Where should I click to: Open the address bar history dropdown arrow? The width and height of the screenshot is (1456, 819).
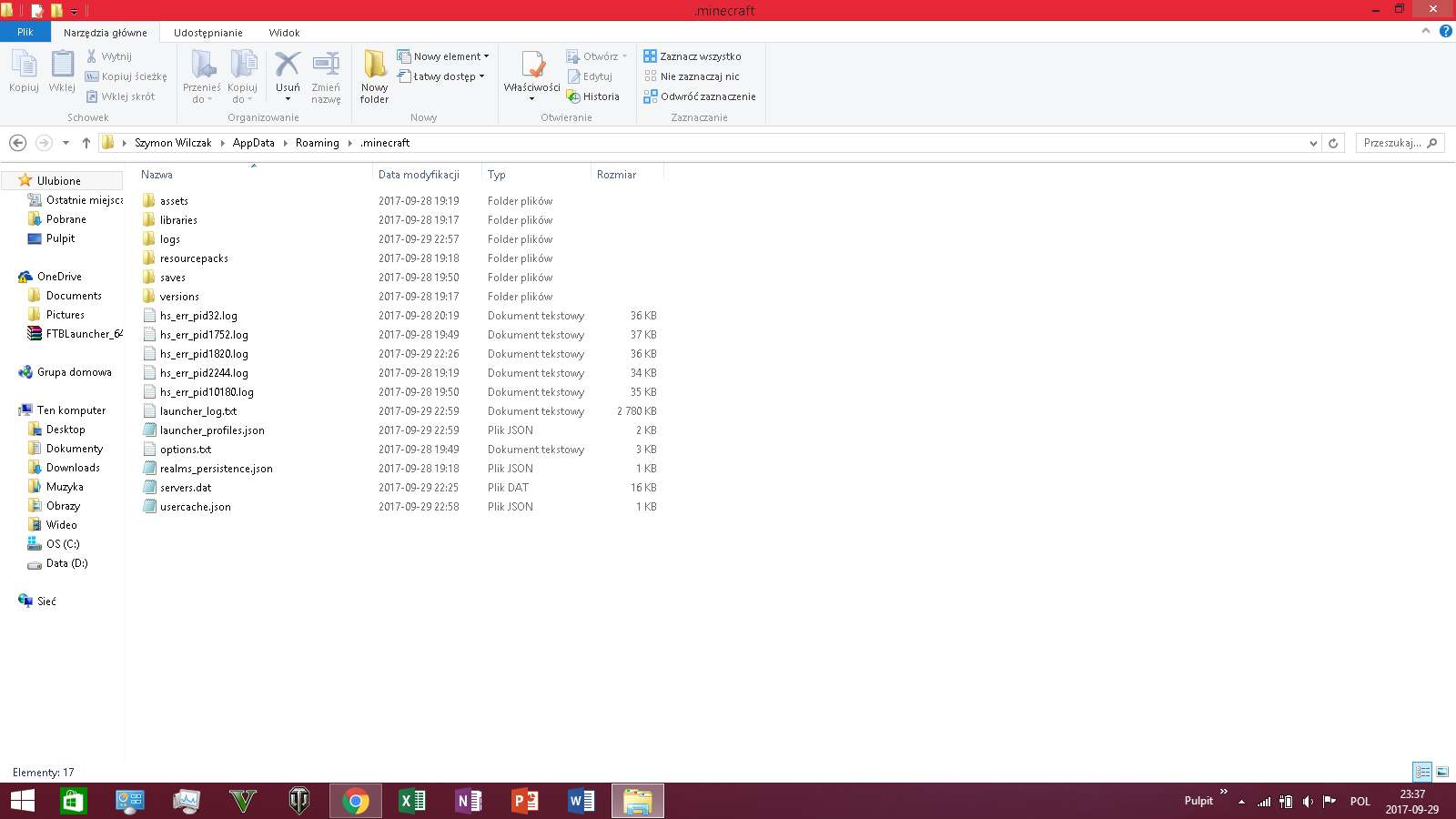pos(1313,143)
